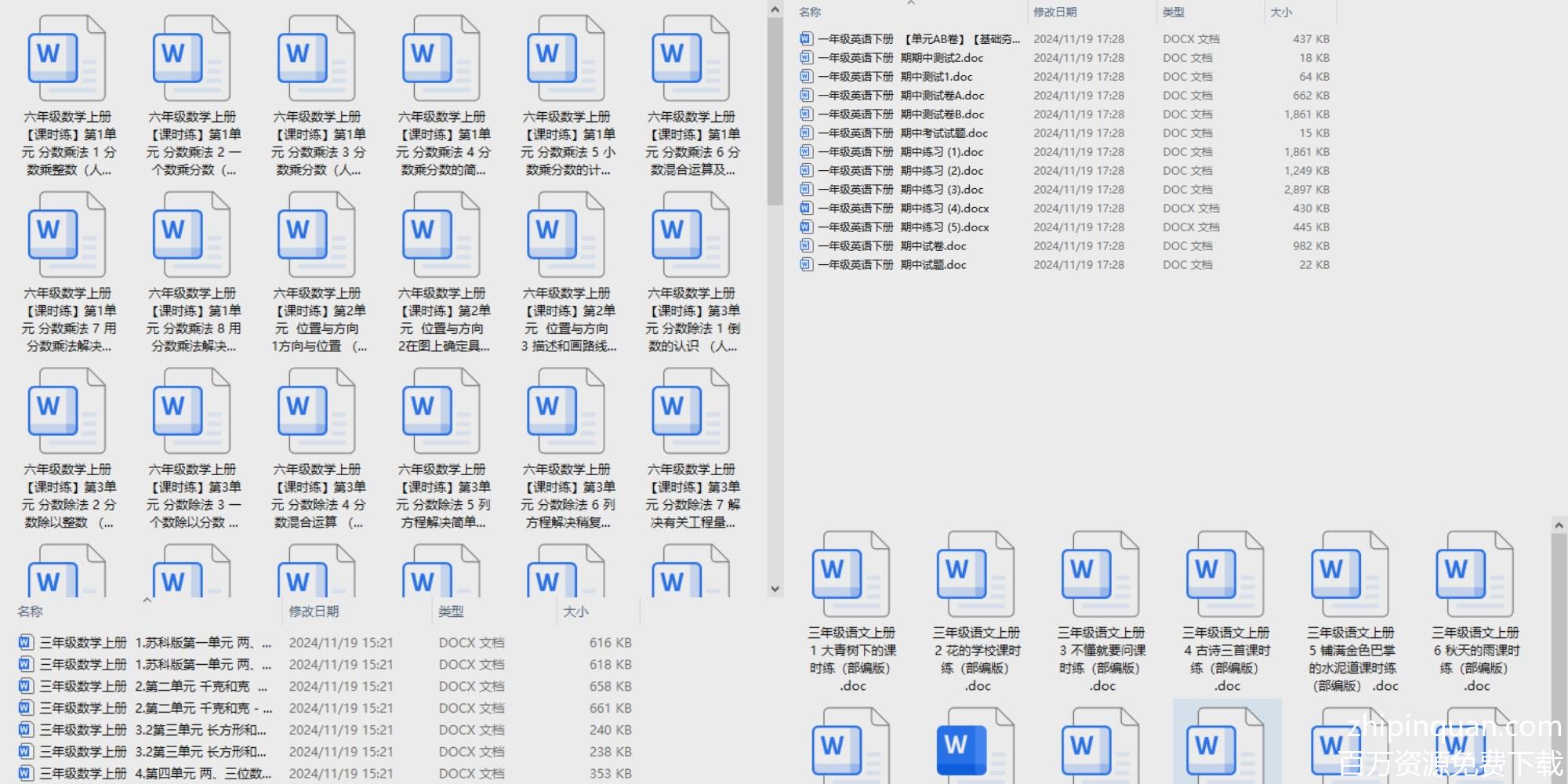
Task: Click the 661 KB size cell
Action: tap(610, 709)
